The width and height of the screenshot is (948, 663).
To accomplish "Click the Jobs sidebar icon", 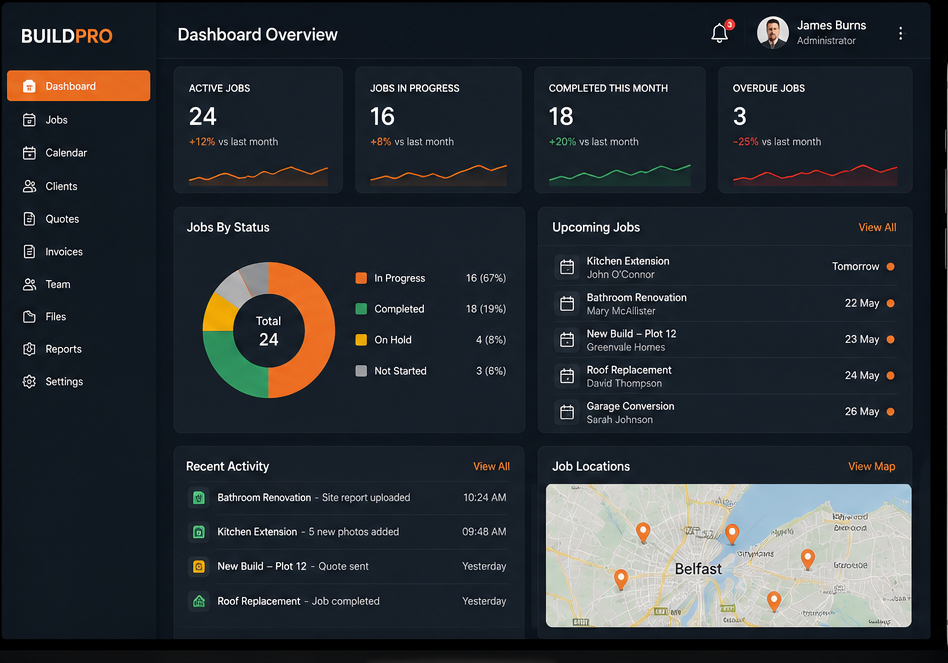I will coord(29,120).
